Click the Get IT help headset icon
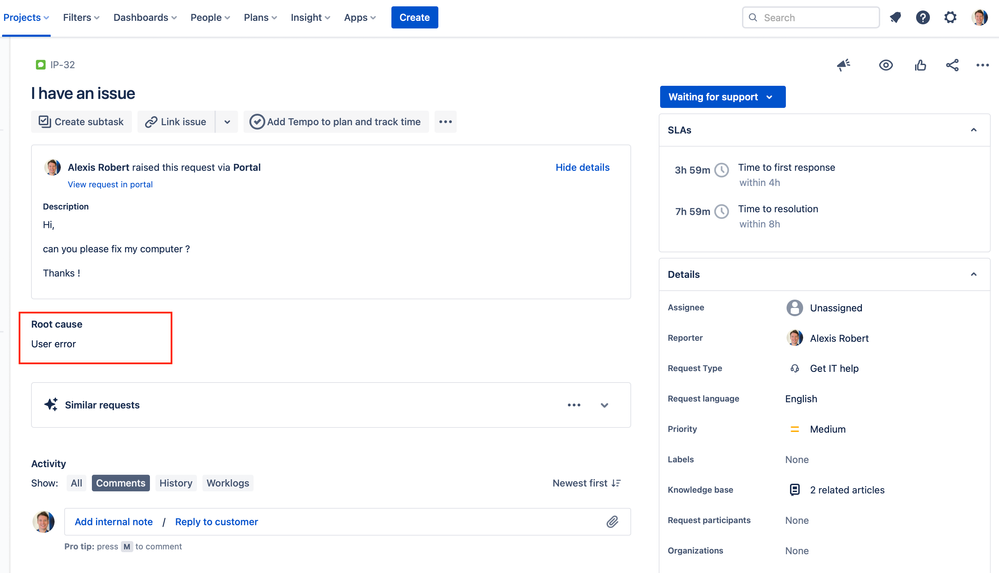Viewport: 999px width, 573px height. tap(794, 368)
